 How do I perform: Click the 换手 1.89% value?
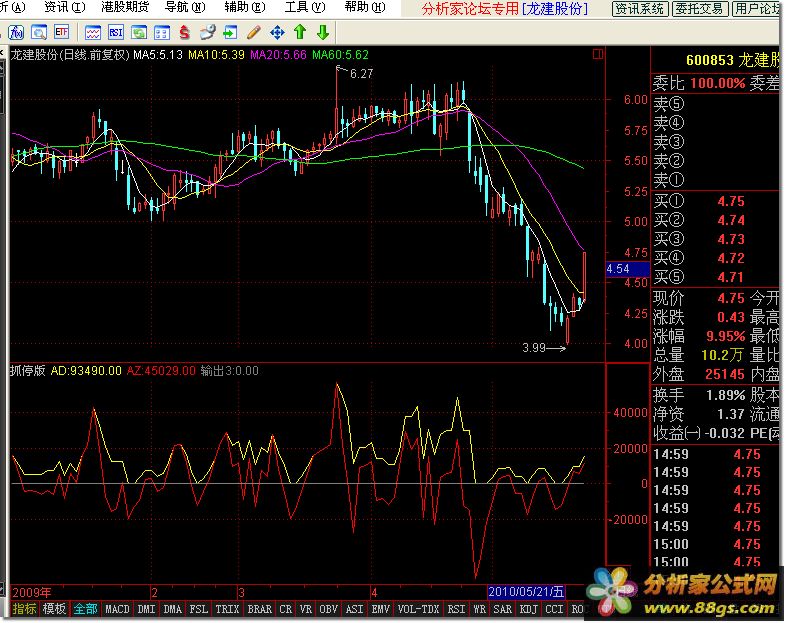coord(725,395)
